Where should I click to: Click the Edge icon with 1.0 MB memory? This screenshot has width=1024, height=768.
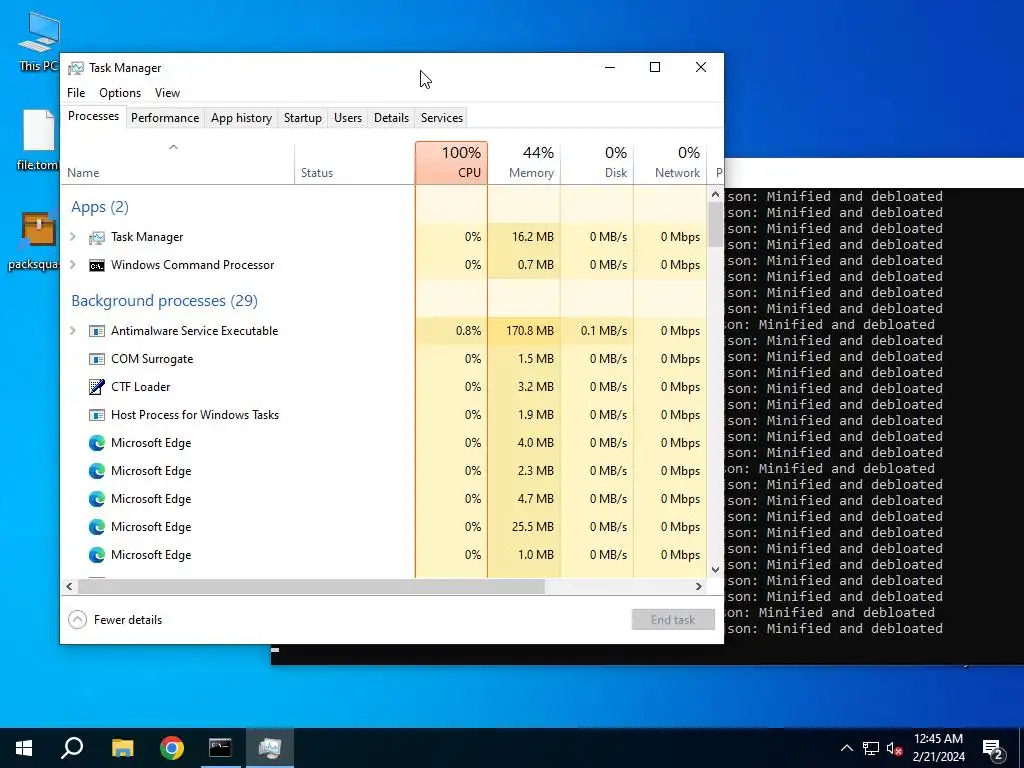pyautogui.click(x=97, y=555)
